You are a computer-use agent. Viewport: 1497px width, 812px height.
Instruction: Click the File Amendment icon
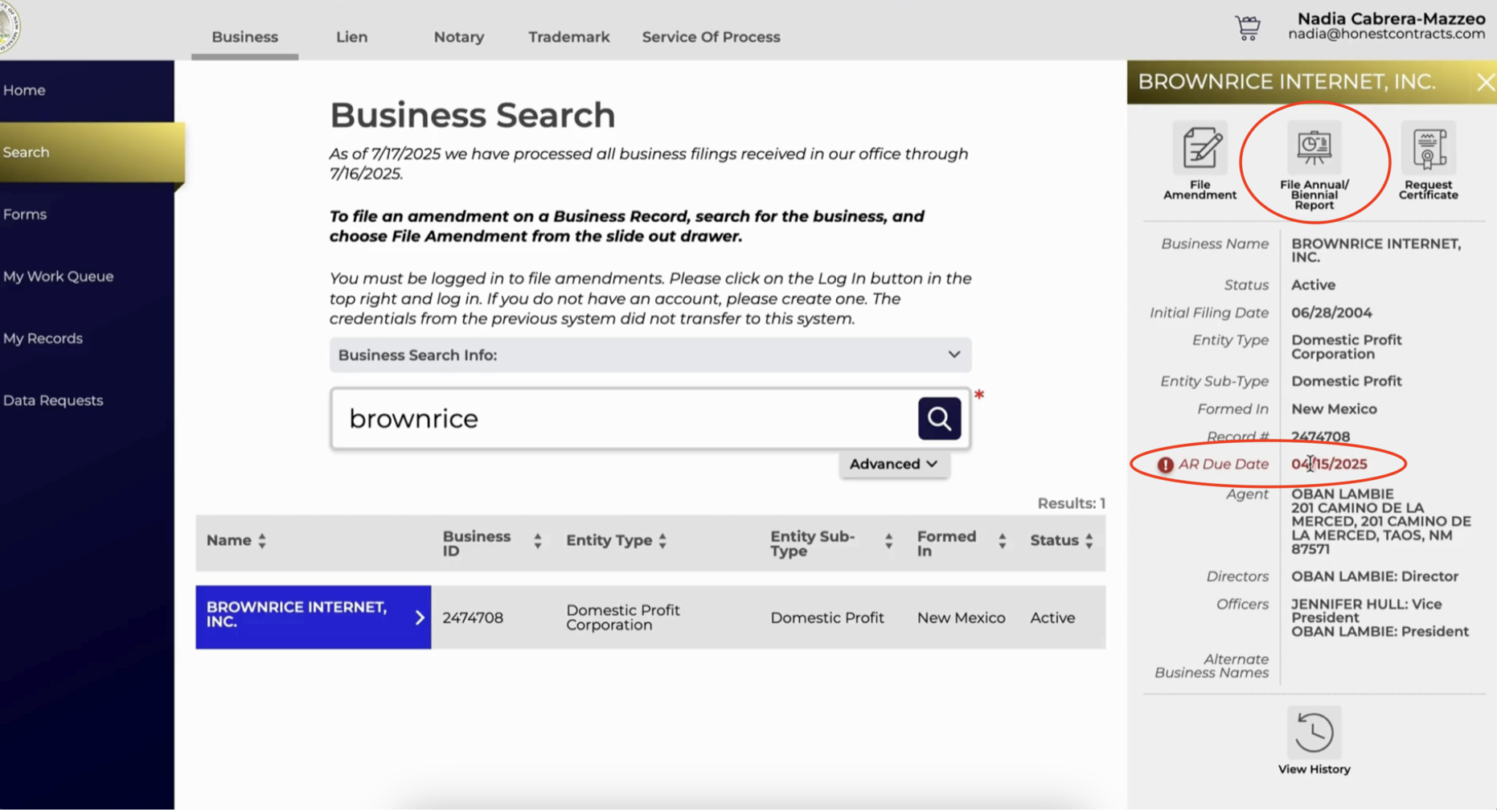tap(1200, 147)
